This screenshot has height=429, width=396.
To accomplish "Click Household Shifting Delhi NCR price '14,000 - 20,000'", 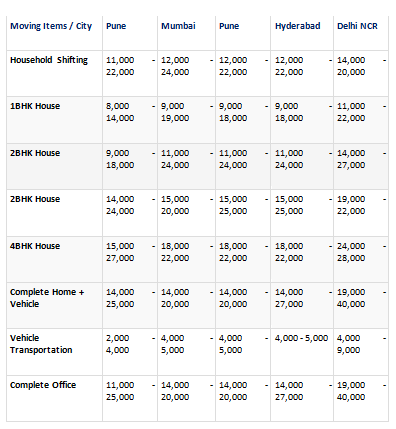I will 362,66.
